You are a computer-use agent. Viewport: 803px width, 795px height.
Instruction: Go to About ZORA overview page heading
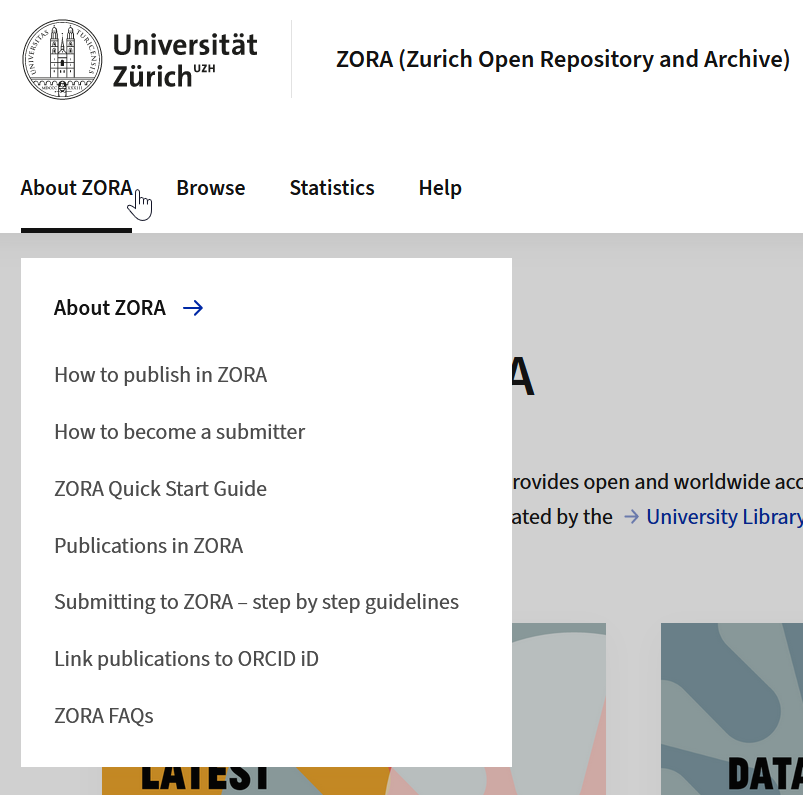click(110, 308)
